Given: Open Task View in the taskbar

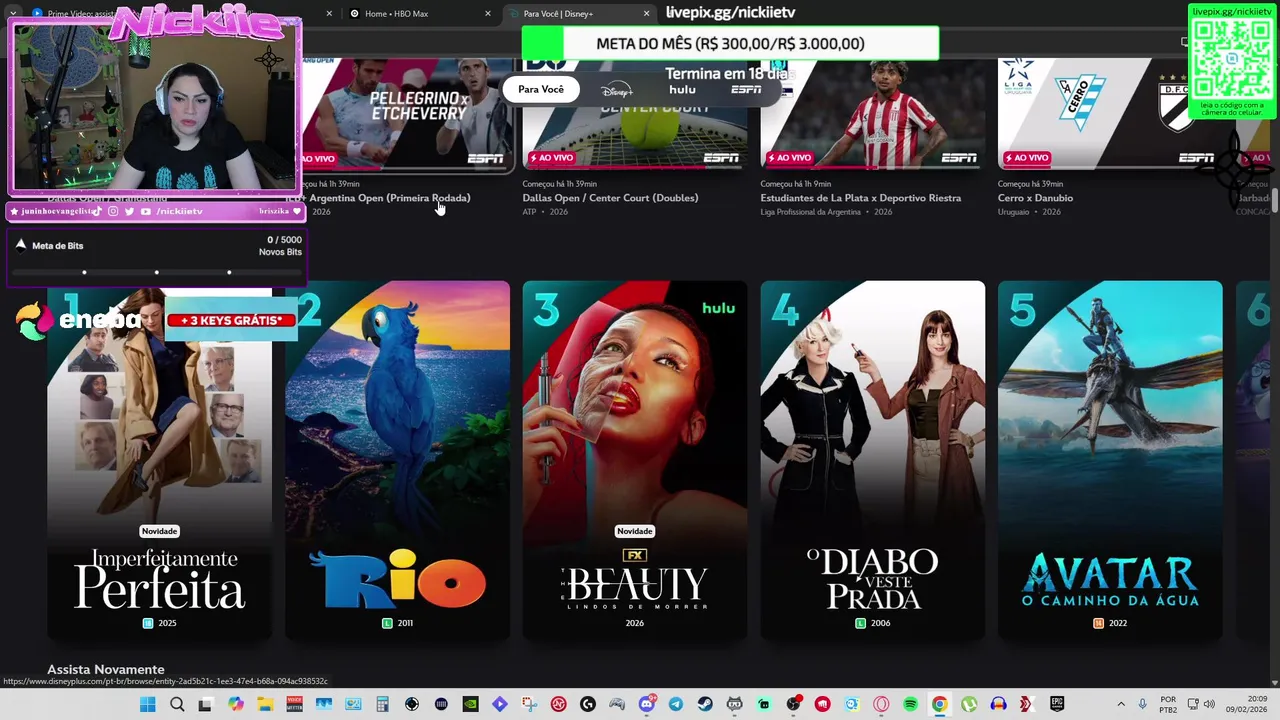Looking at the screenshot, I should (206, 704).
